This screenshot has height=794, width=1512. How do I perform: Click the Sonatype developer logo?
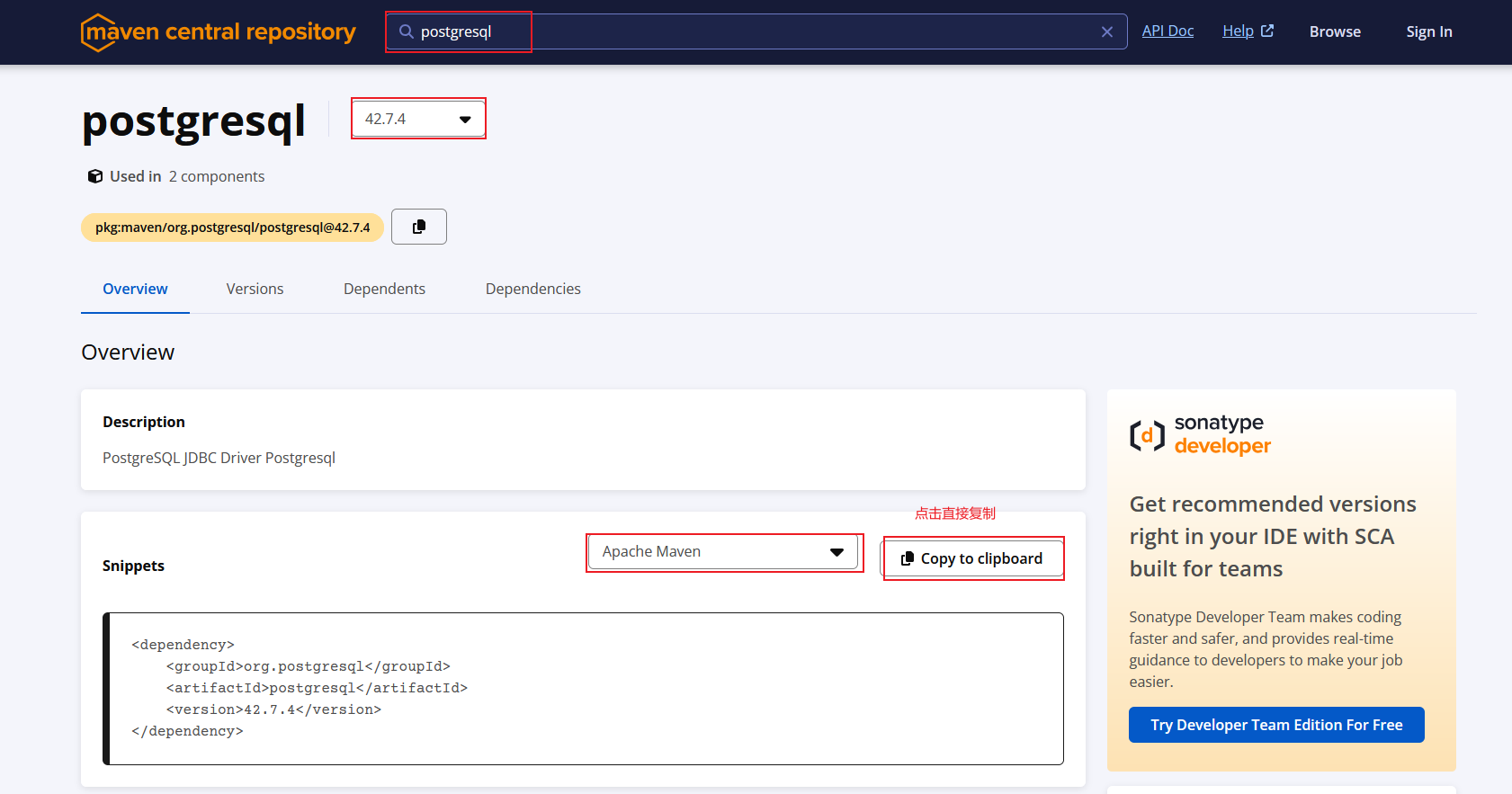(x=1200, y=434)
